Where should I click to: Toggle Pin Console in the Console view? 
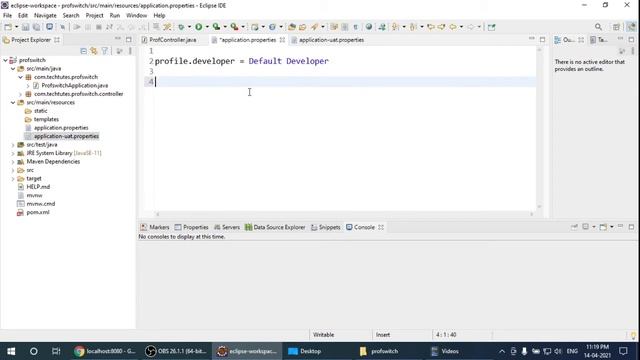(574, 227)
